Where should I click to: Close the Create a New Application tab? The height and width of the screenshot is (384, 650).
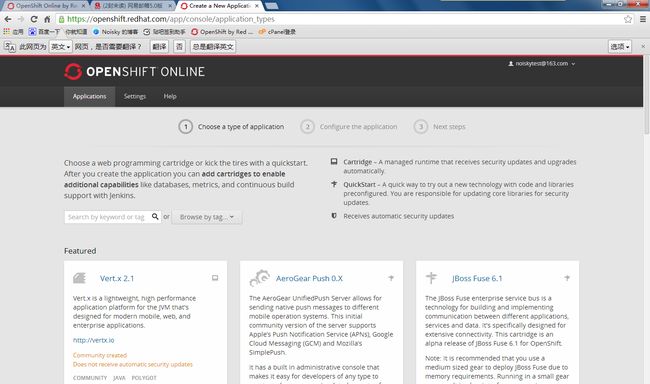[x=257, y=6]
